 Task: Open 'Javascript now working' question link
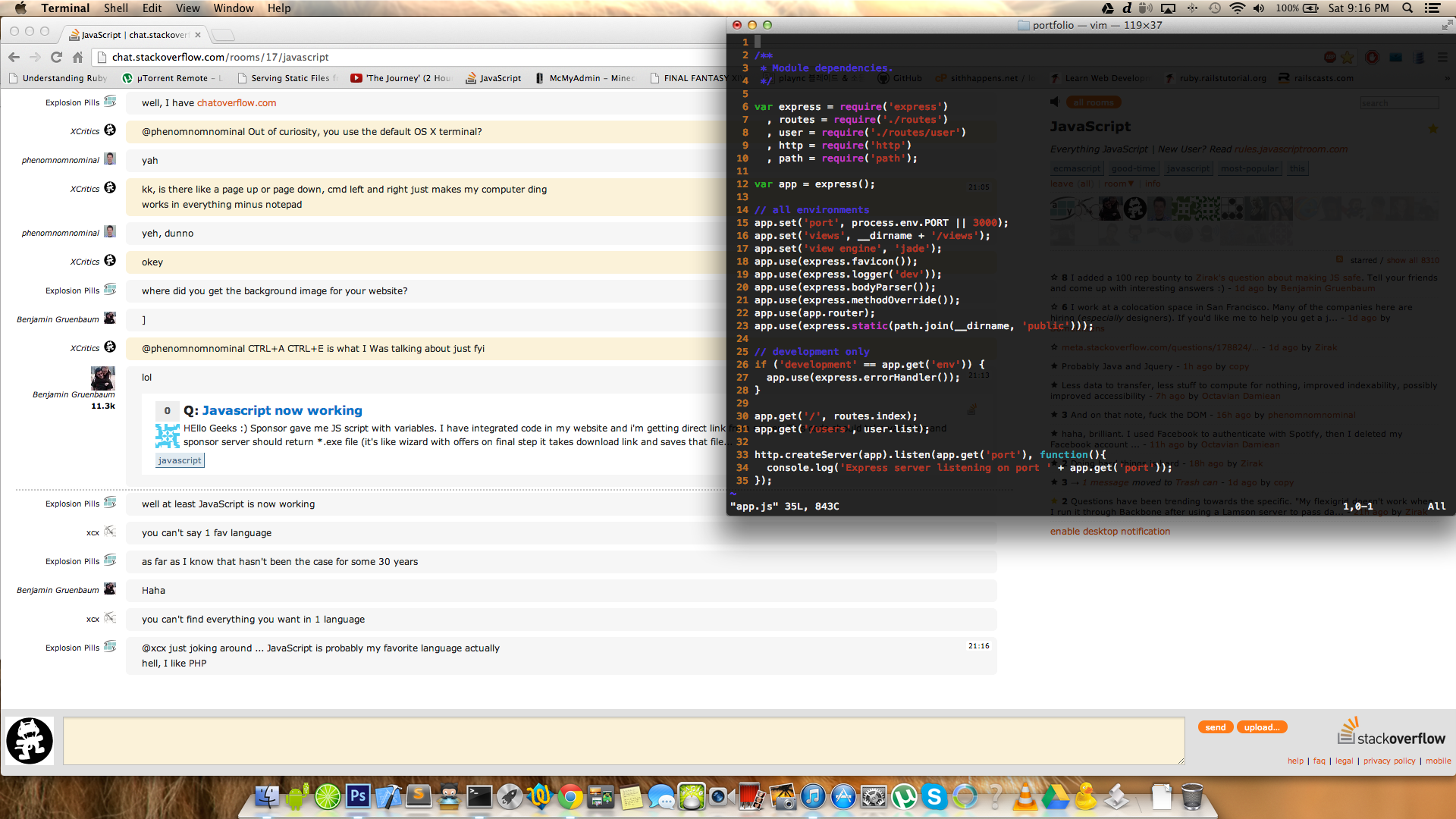pos(282,410)
